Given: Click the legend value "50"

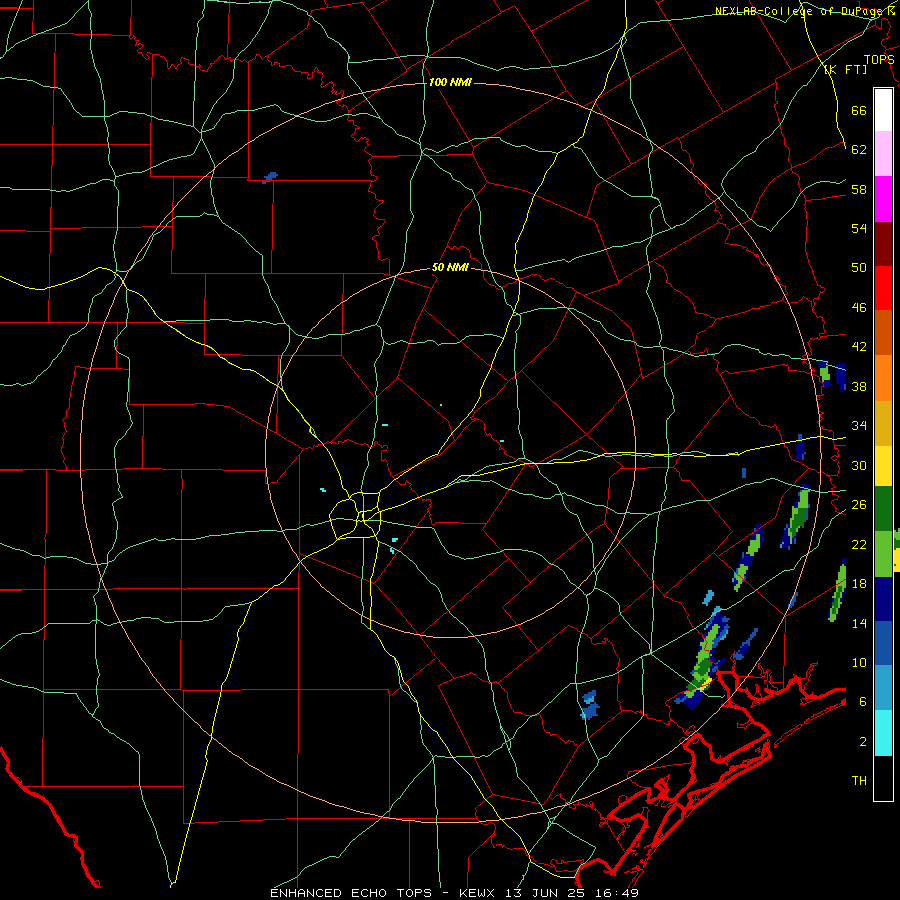Looking at the screenshot, I should coord(859,268).
